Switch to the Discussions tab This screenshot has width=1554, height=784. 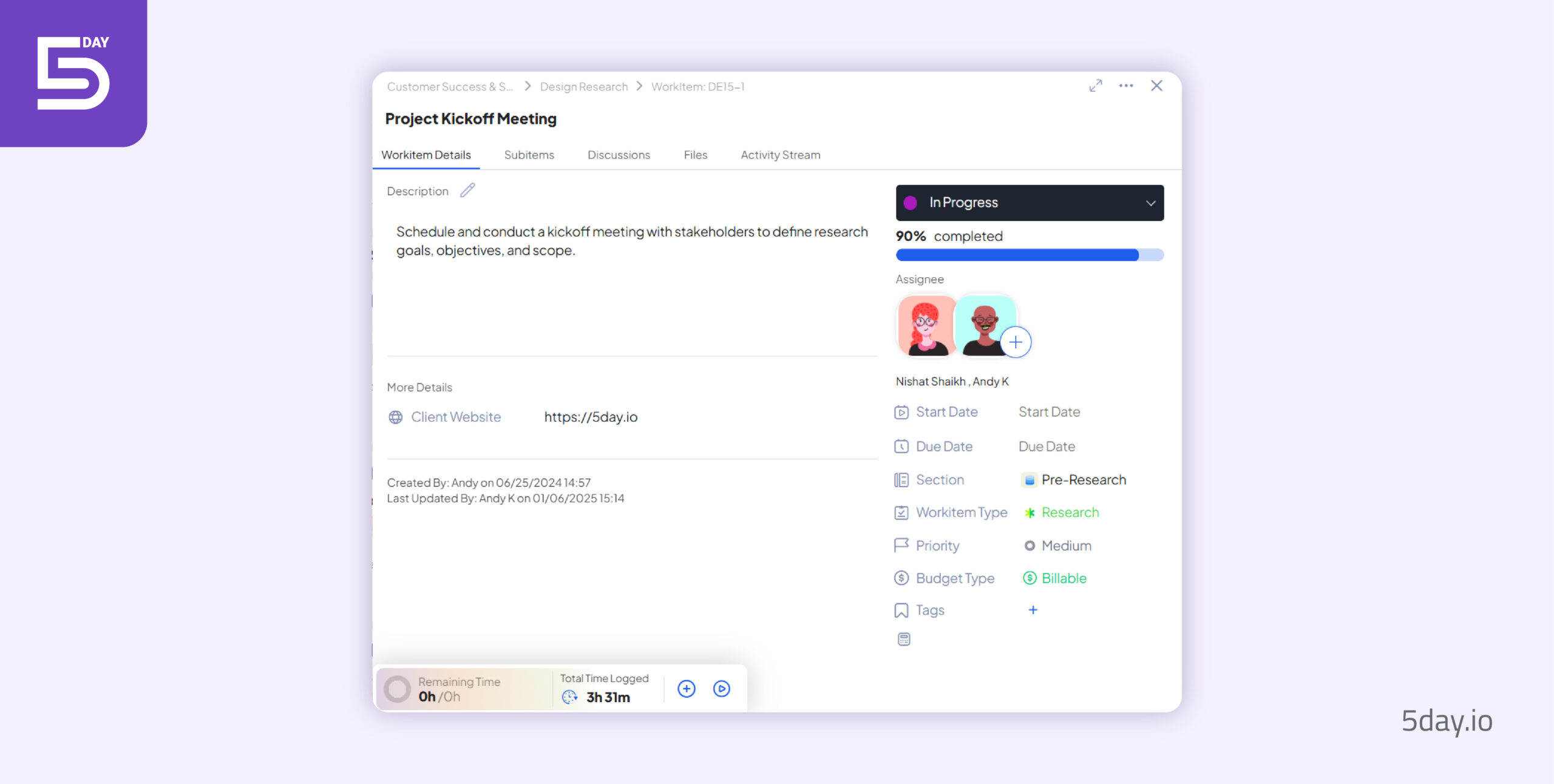619,154
